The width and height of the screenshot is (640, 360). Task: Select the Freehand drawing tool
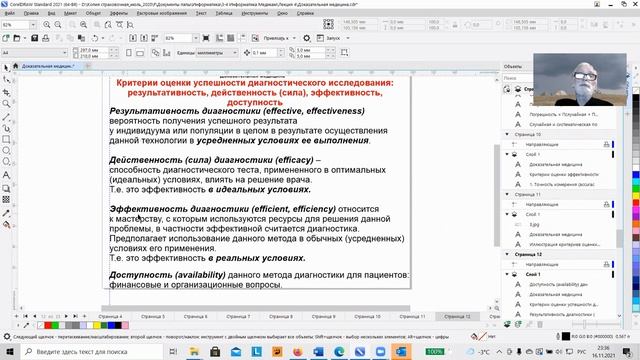[x=6, y=117]
